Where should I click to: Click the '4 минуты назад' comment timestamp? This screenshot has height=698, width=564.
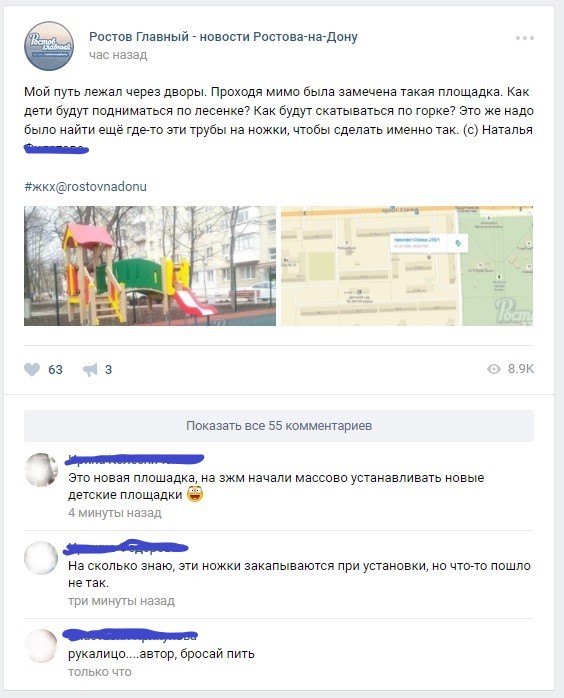115,513
